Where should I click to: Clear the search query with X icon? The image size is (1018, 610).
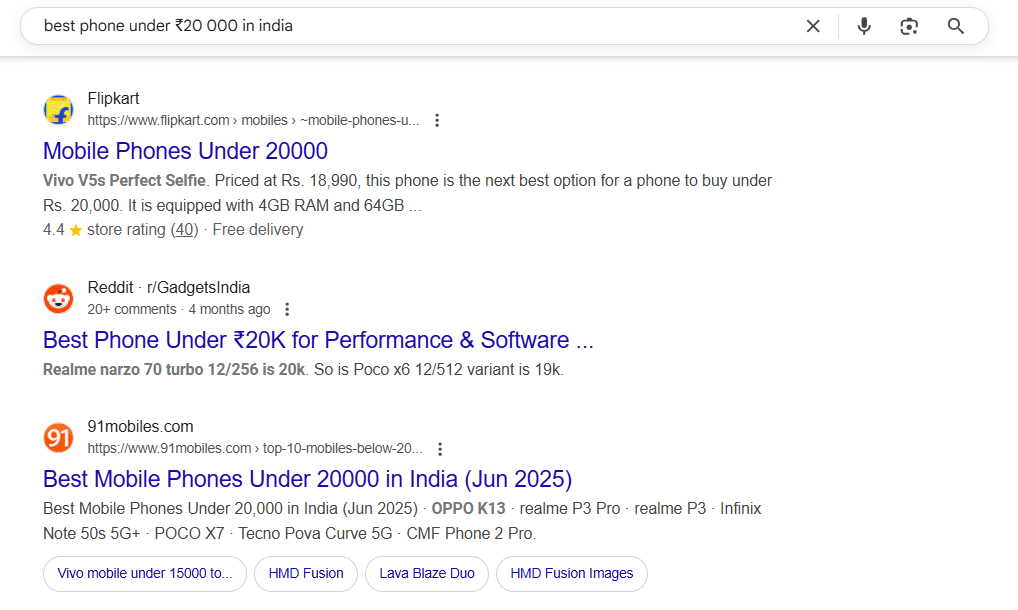813,26
